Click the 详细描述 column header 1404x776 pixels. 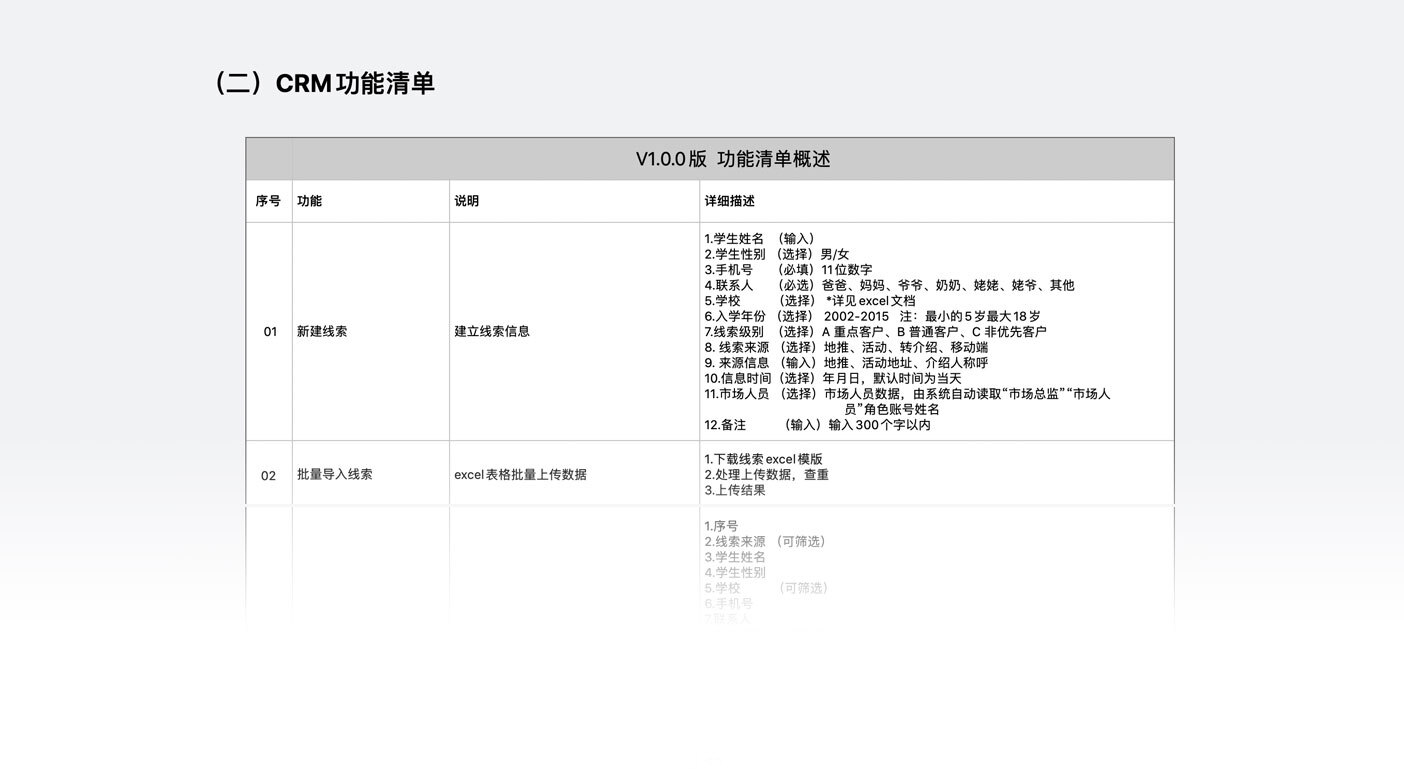click(x=730, y=201)
